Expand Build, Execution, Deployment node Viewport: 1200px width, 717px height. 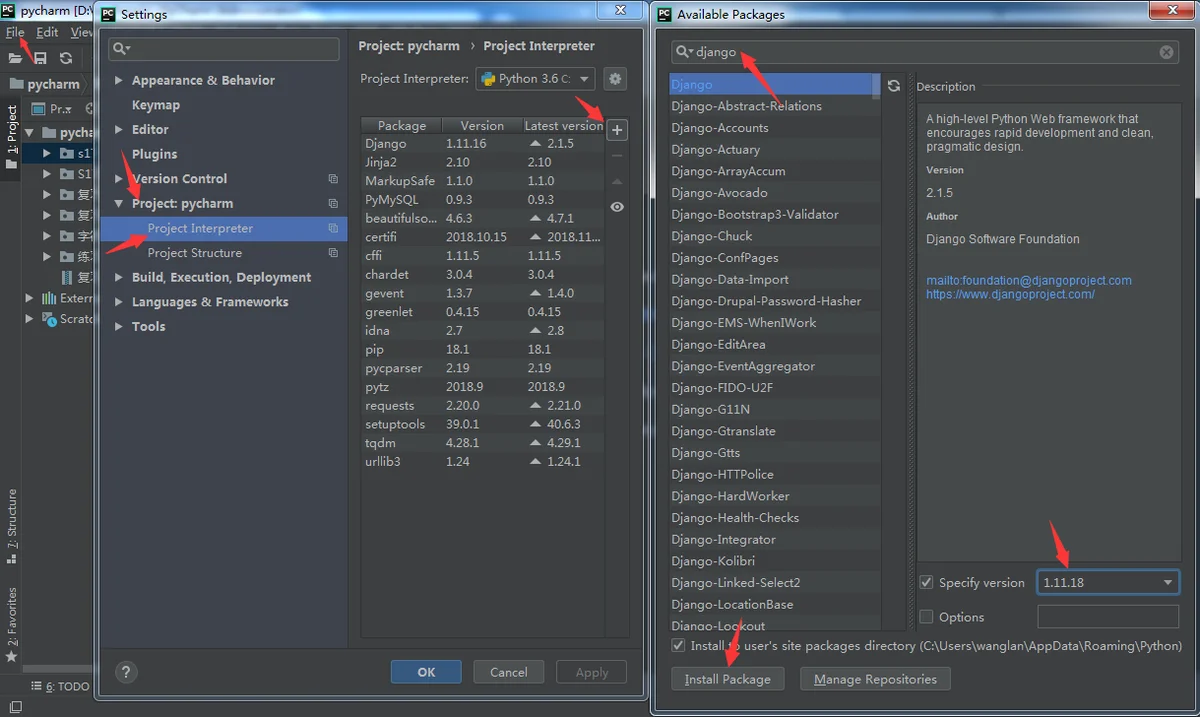tap(119, 277)
